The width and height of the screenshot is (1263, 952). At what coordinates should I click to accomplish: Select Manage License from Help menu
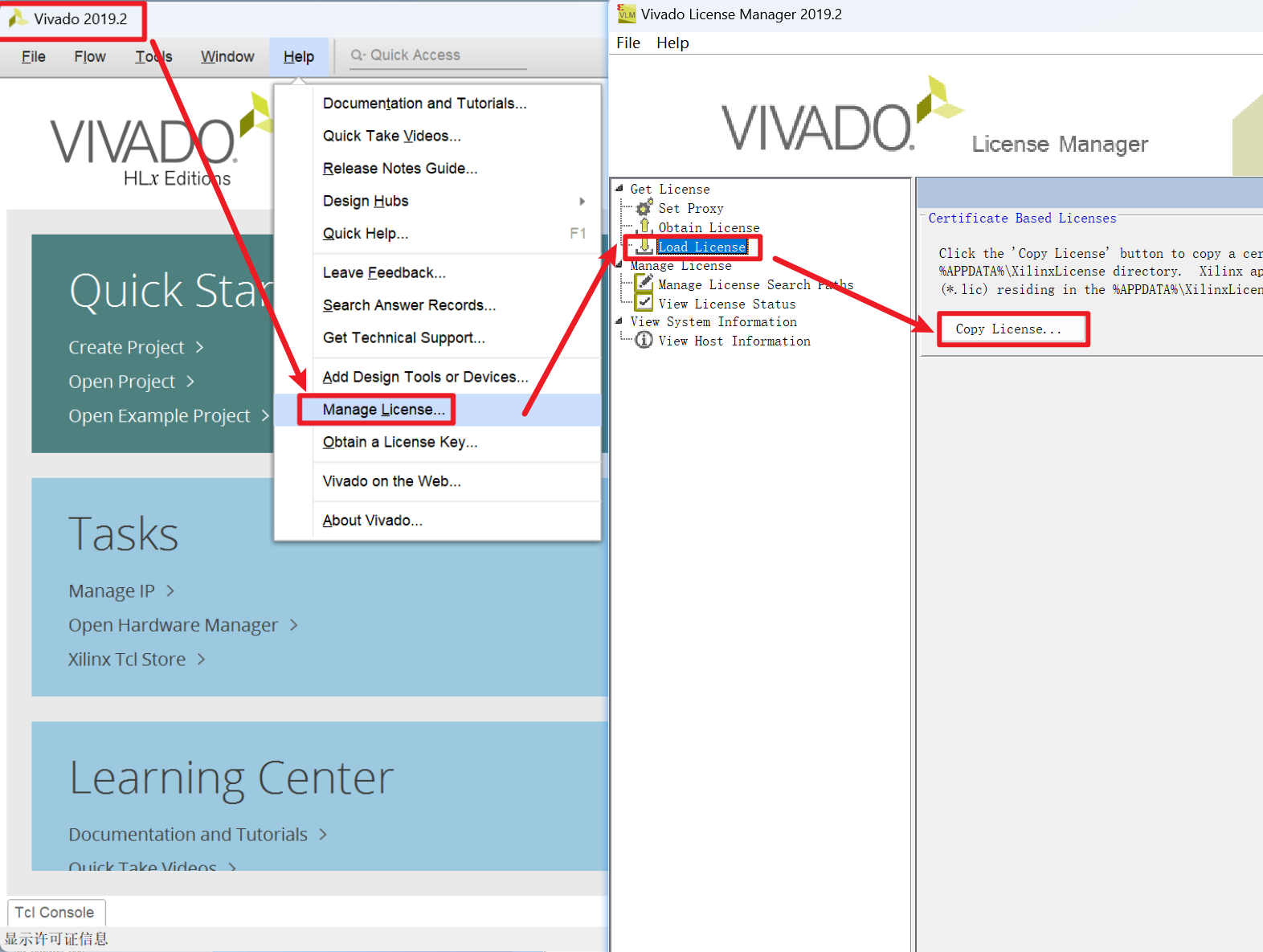383,410
